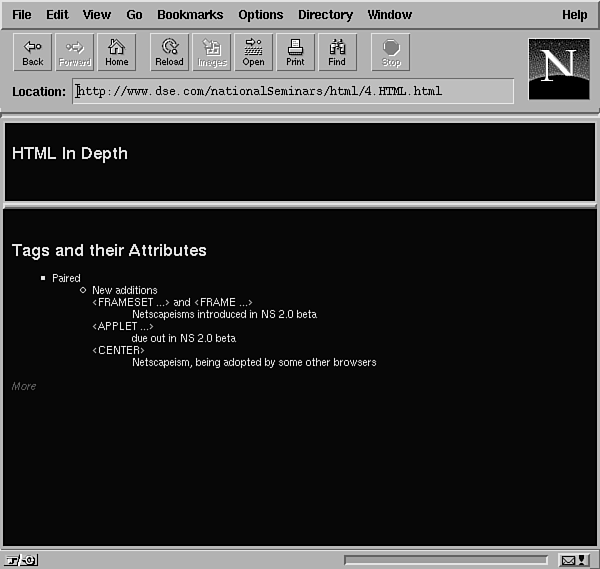Click the Location URL field
Viewport: 600px width, 569px height.
click(x=294, y=91)
